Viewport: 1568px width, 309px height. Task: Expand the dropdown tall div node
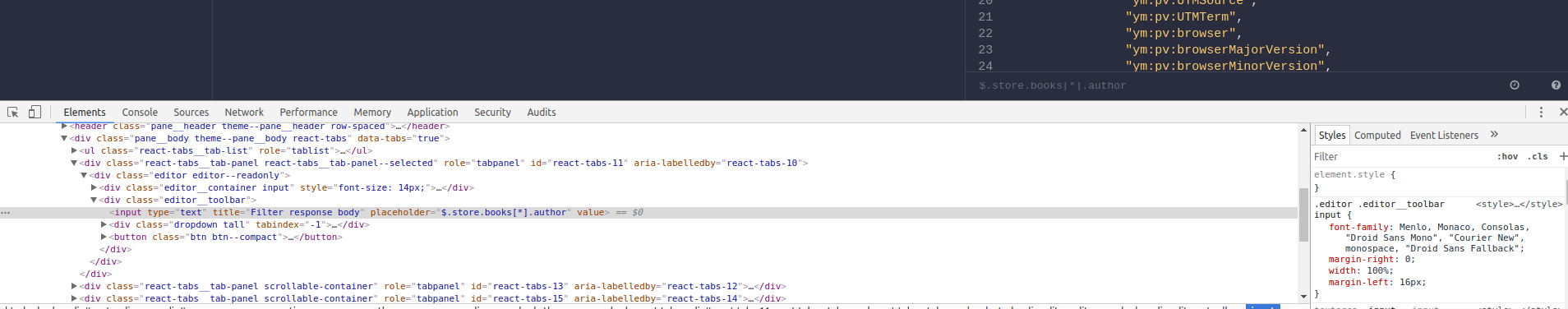[x=104, y=225]
